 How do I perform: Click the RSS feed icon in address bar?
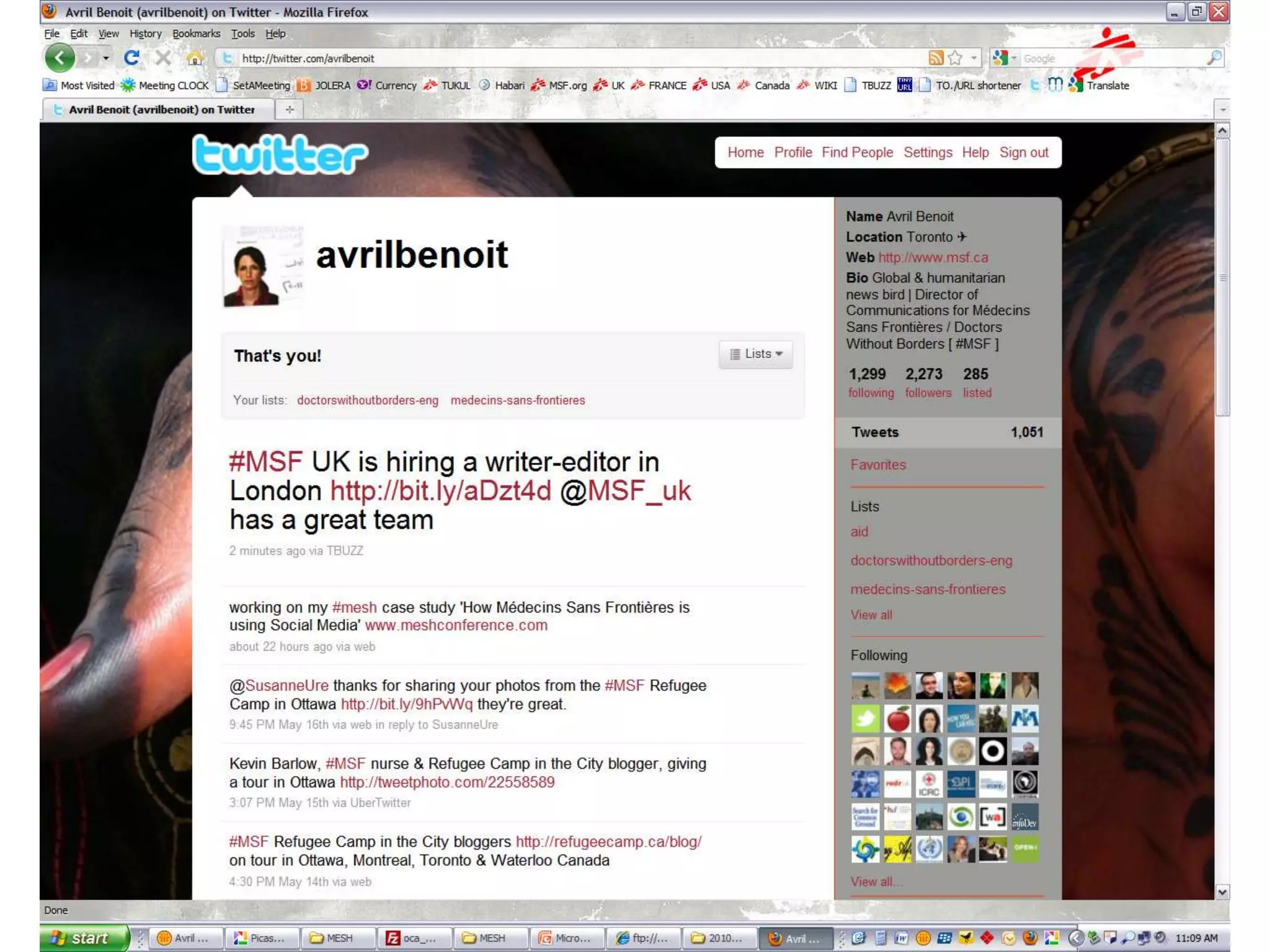936,58
